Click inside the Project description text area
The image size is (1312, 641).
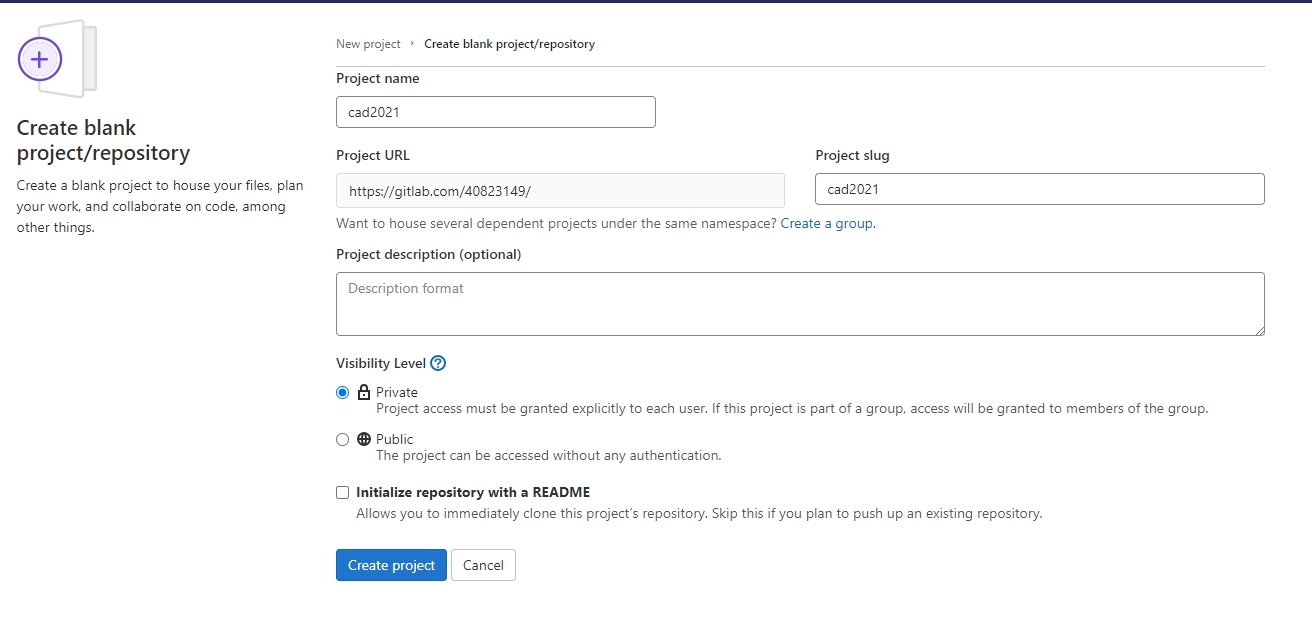click(x=800, y=304)
